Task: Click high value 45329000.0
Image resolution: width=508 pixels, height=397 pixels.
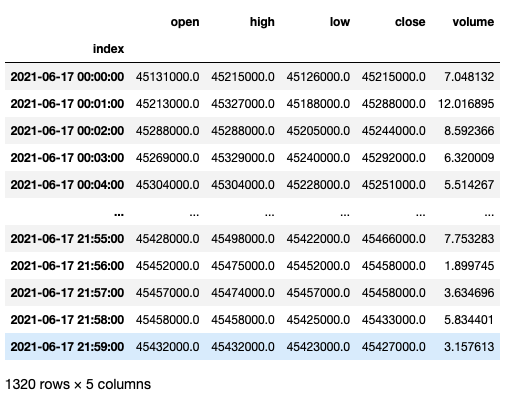Action: [x=243, y=158]
